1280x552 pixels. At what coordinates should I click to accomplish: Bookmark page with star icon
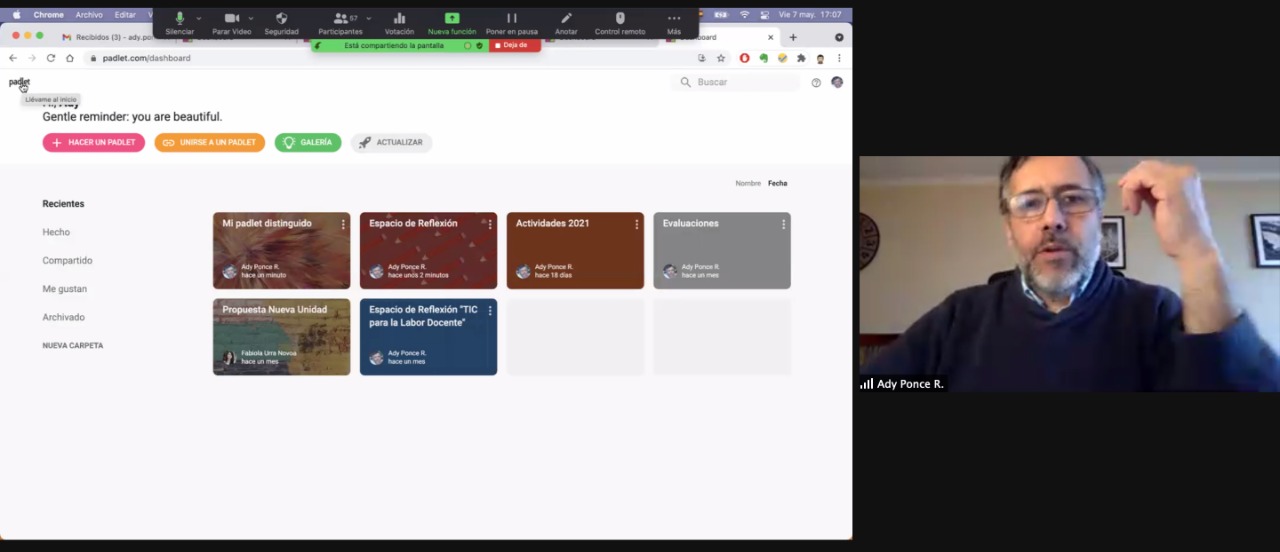[721, 58]
